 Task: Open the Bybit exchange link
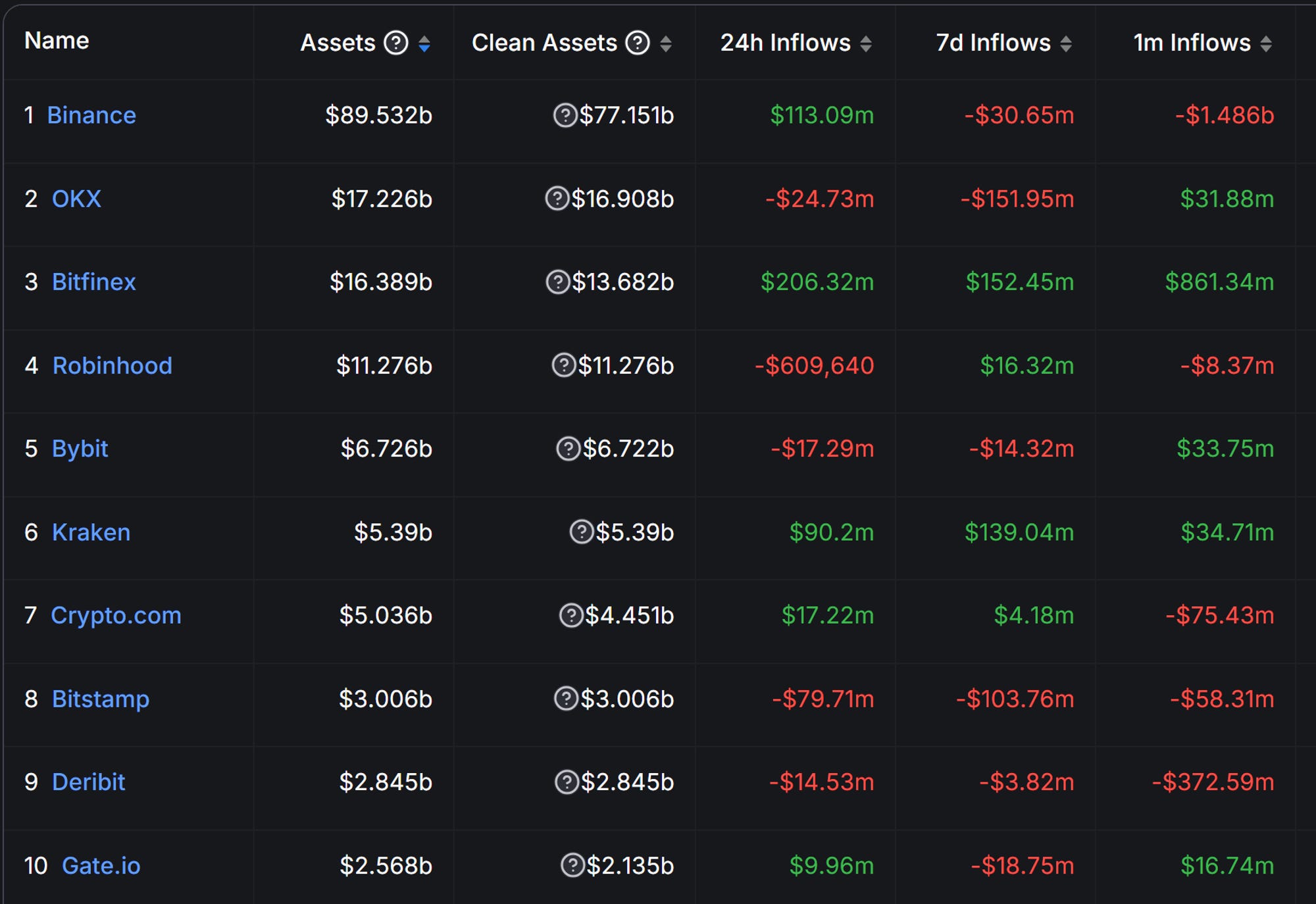(80, 449)
